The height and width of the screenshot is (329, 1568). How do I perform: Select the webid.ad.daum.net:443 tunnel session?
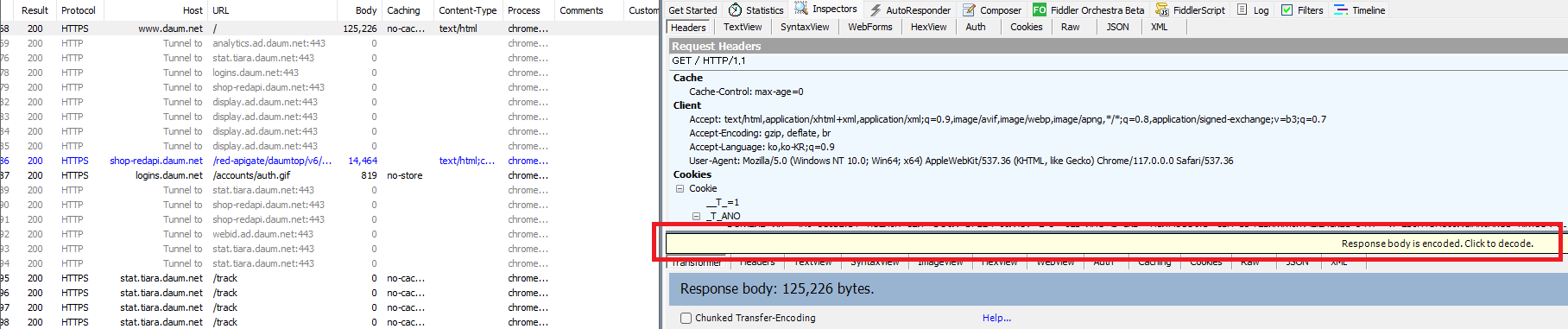click(x=263, y=234)
